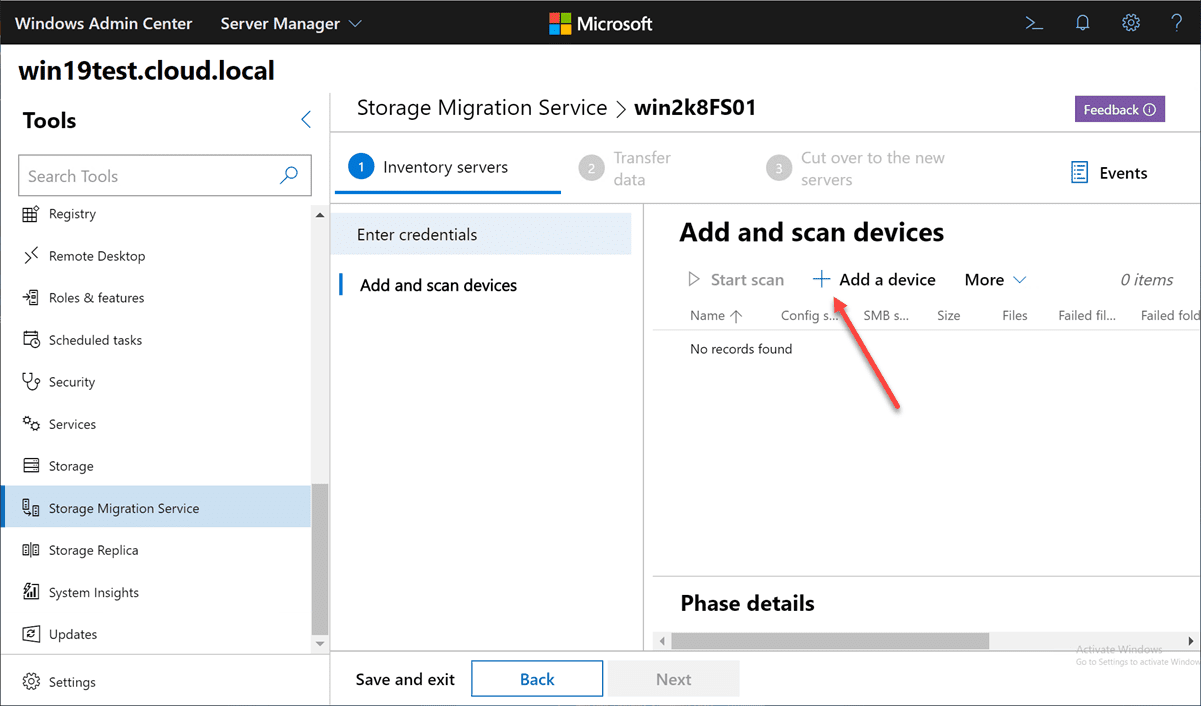The width and height of the screenshot is (1201, 706).
Task: Click the help question mark icon
Action: click(1177, 23)
